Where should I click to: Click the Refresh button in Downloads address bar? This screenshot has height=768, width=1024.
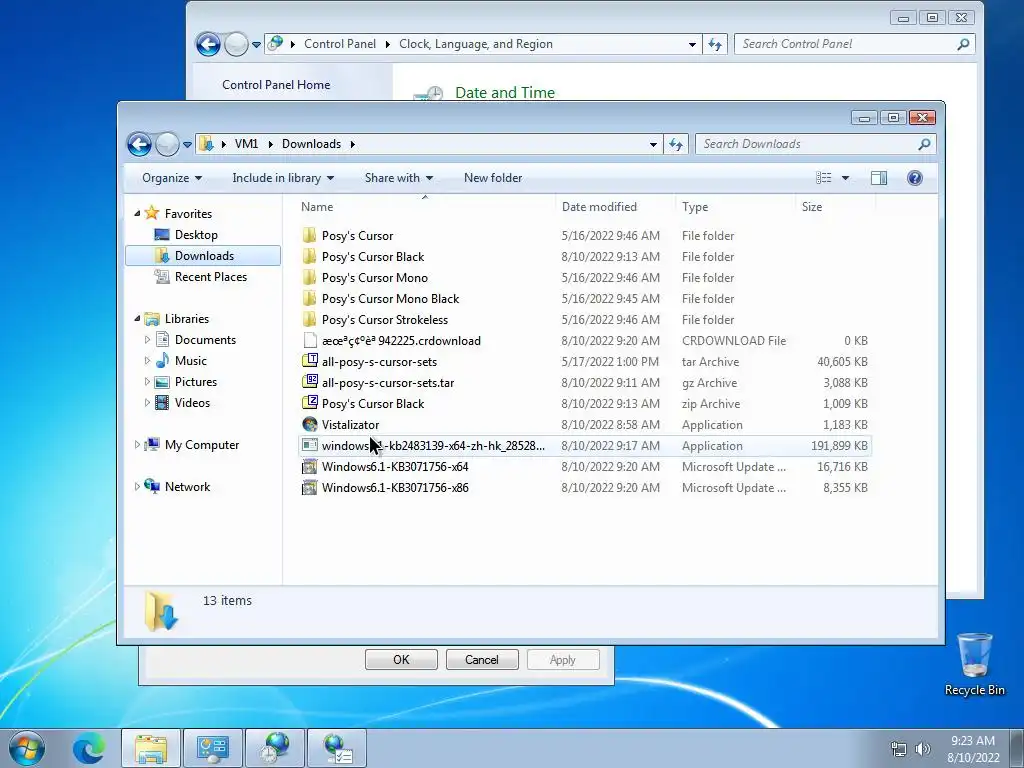tap(676, 144)
